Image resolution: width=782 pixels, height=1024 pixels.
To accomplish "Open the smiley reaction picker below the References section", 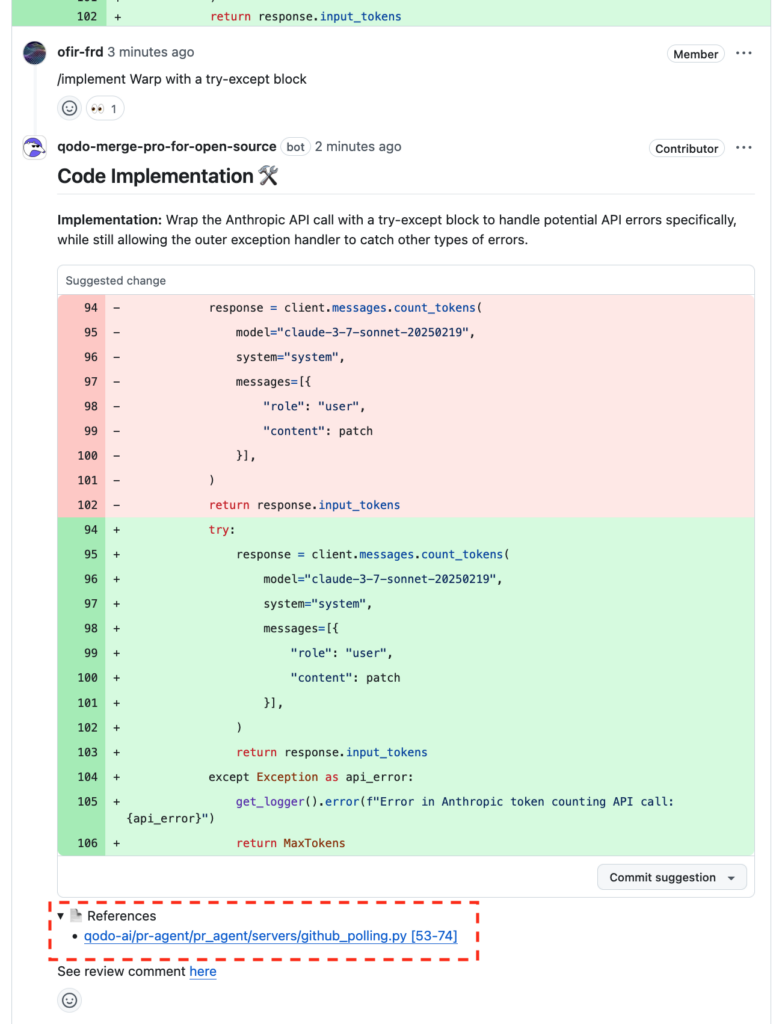I will (69, 999).
